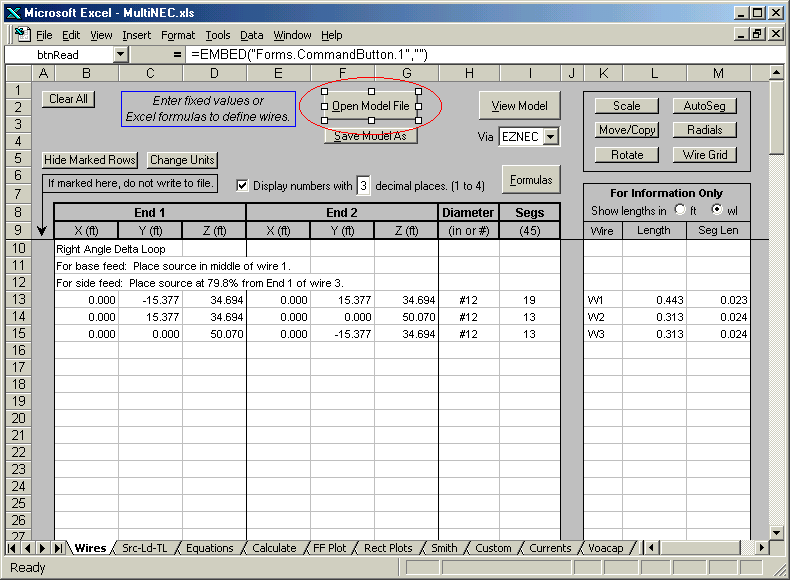Expand the Via EZNEC dropdown
The height and width of the screenshot is (580, 790).
[551, 137]
